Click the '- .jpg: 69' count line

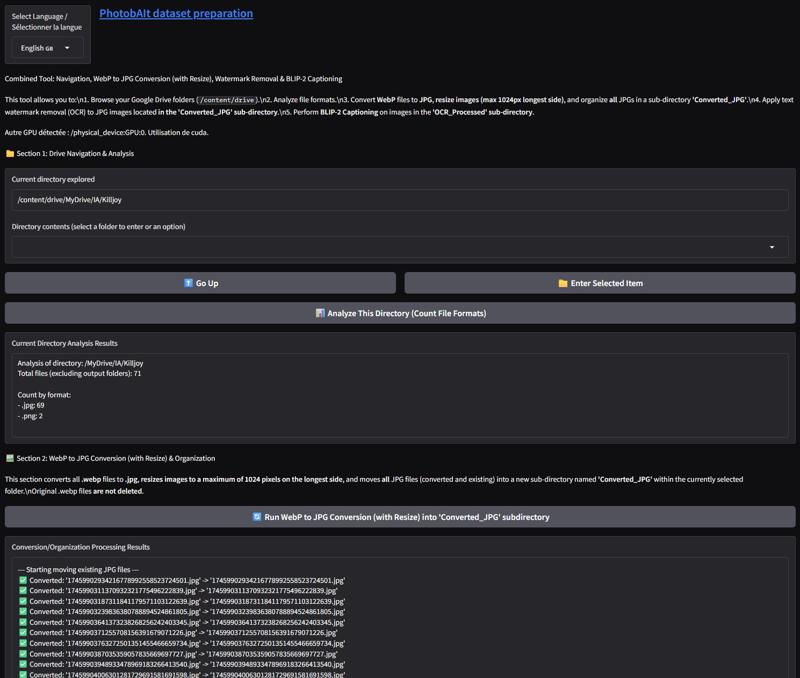pos(31,406)
